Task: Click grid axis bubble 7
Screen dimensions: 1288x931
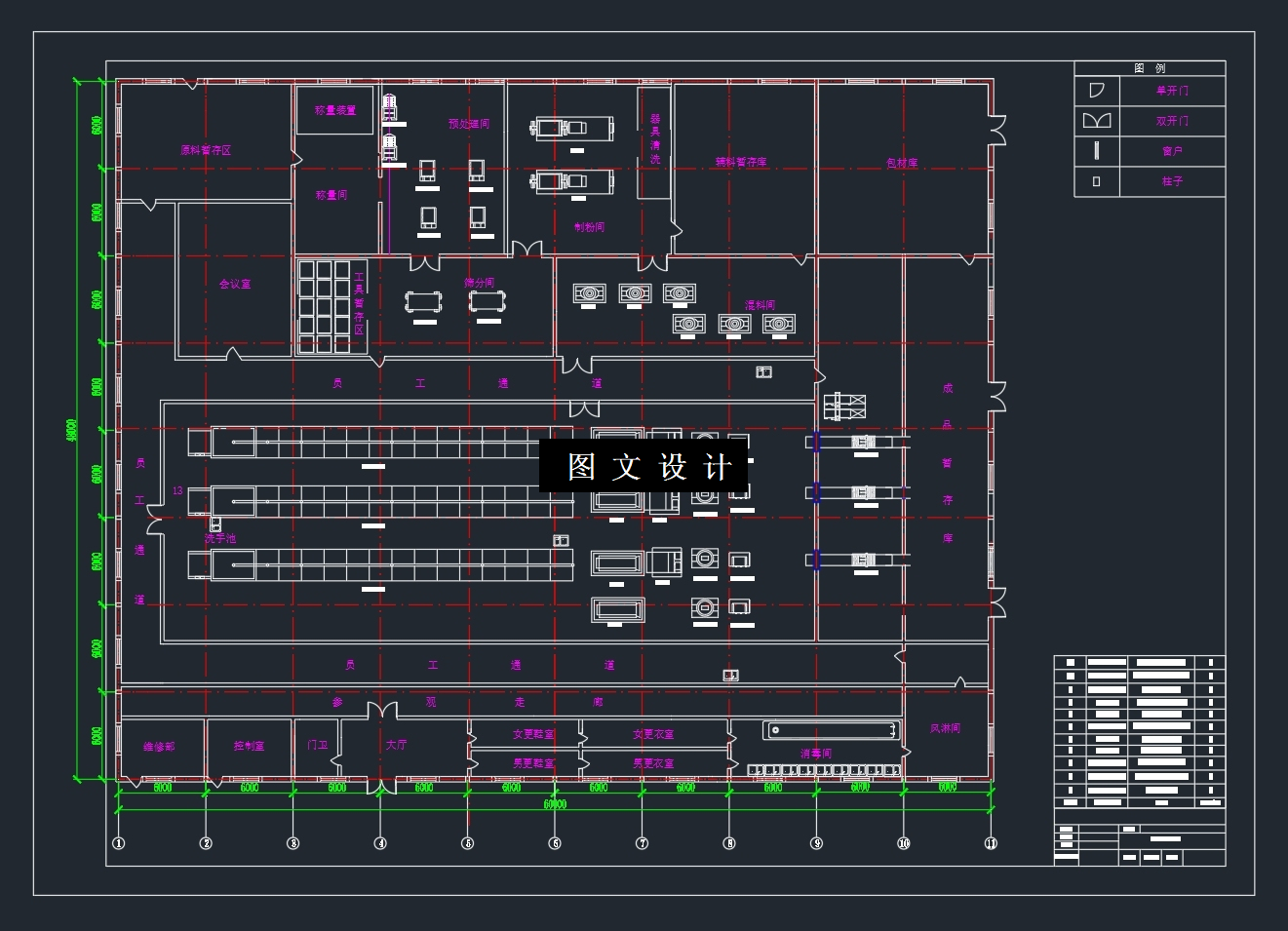Action: (x=643, y=843)
